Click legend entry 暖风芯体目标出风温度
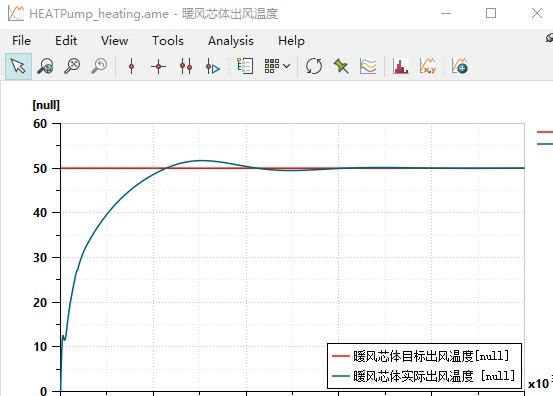 (x=420, y=356)
